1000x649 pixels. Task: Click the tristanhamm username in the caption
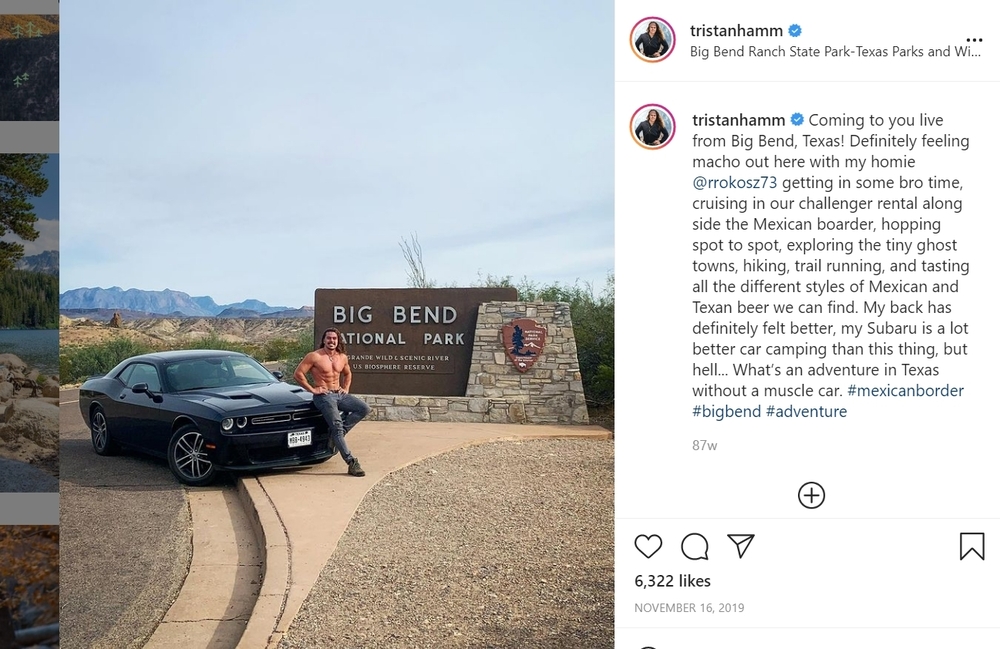coord(739,120)
